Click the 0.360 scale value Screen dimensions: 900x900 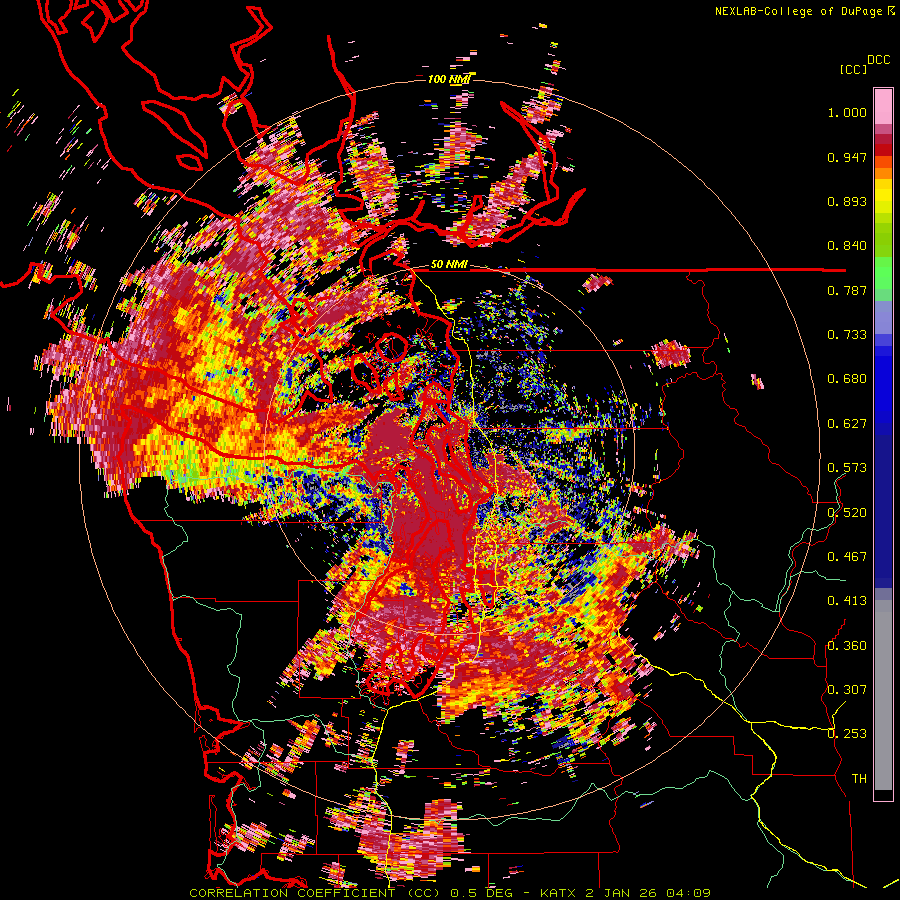pyautogui.click(x=847, y=646)
